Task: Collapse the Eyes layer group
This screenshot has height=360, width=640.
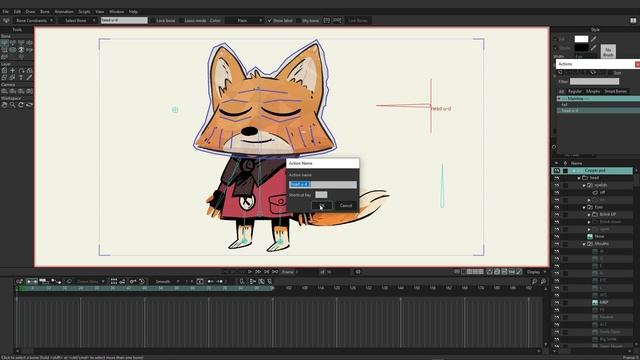Action: pos(584,207)
